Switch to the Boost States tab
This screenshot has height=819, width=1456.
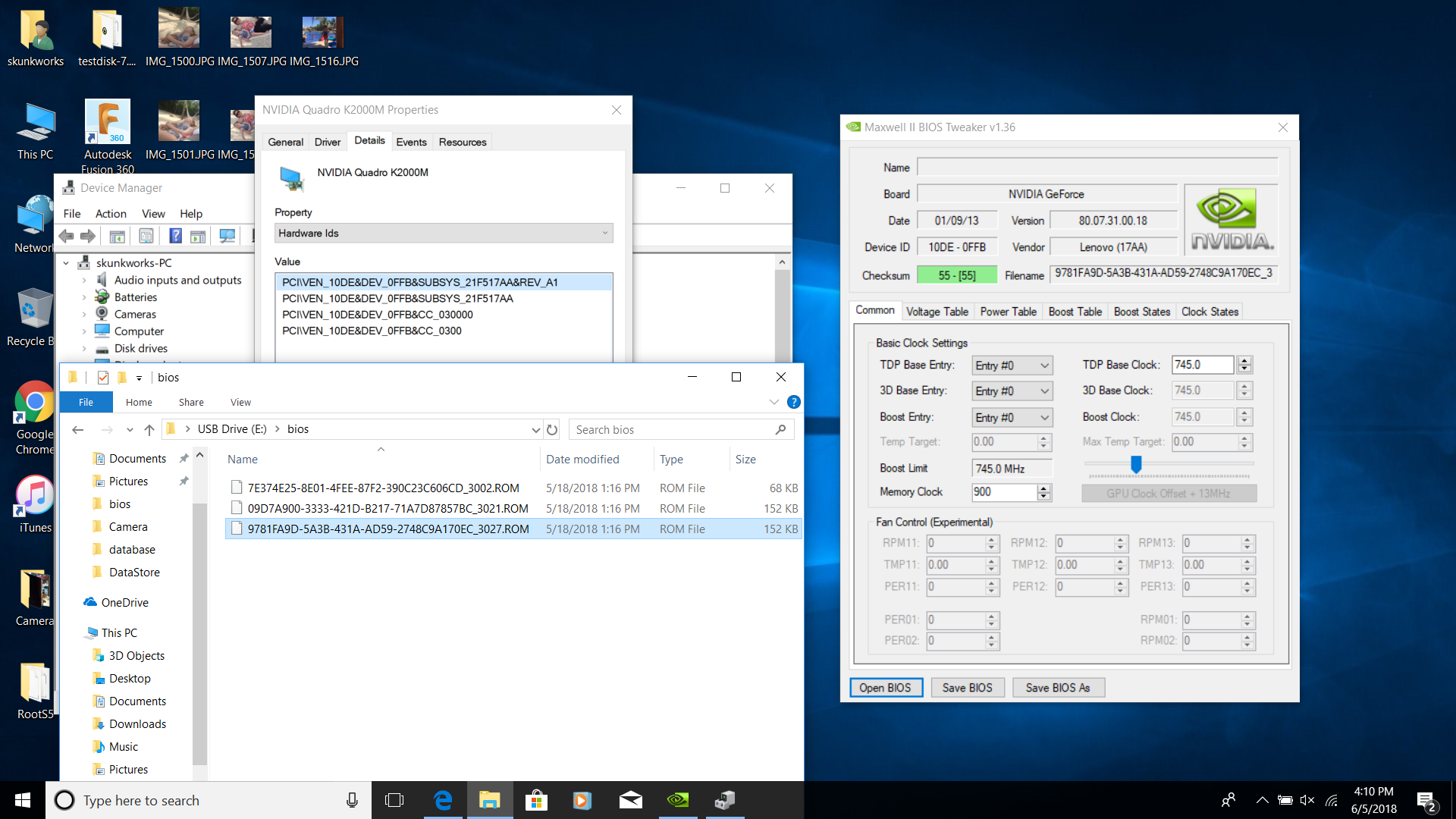[1141, 312]
